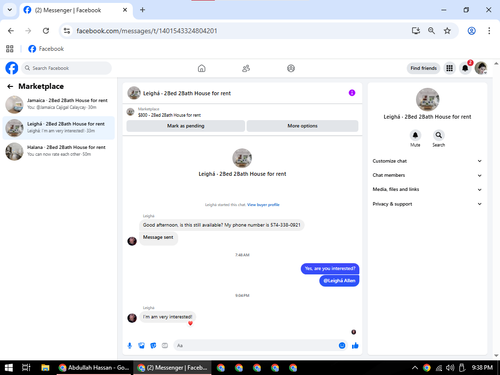Open large listing avatar in right panel
This screenshot has width=500, height=375.
pos(427,99)
